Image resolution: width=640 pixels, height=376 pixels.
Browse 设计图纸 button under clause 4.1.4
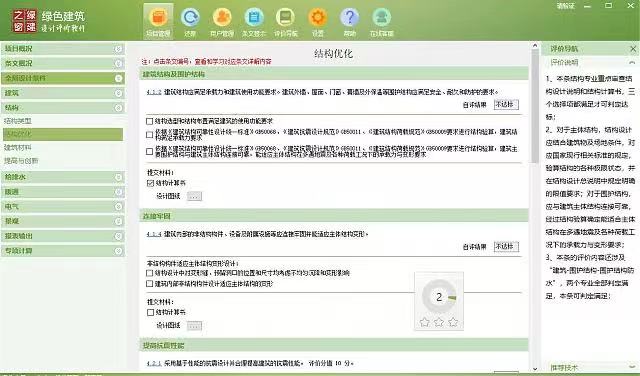(194, 326)
